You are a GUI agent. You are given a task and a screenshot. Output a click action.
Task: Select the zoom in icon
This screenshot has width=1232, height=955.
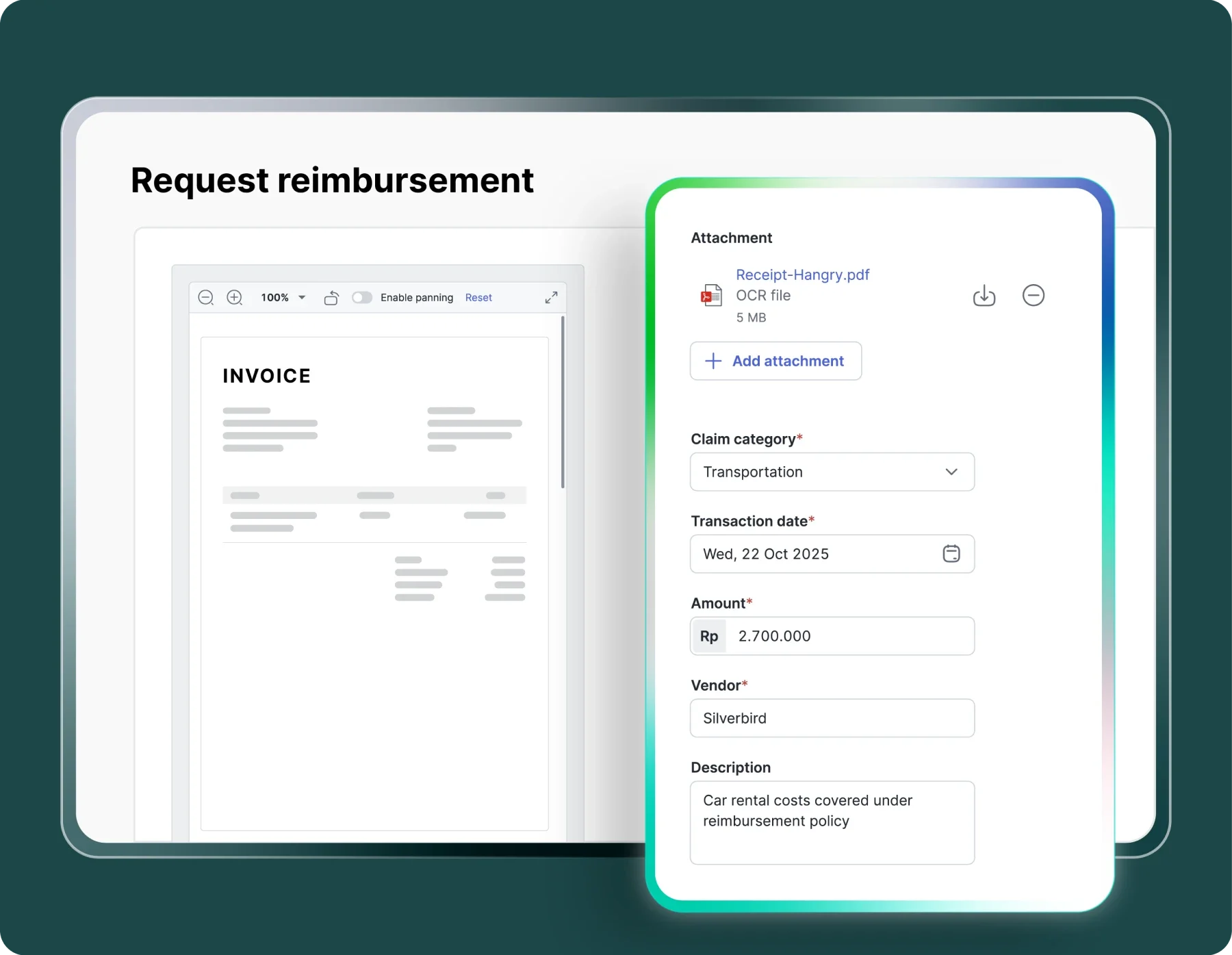(235, 297)
